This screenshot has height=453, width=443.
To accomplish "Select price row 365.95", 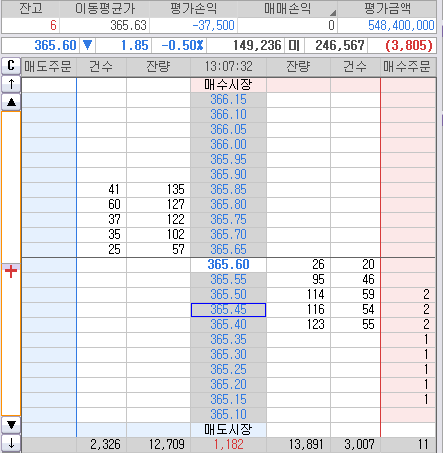I will pyautogui.click(x=228, y=160).
